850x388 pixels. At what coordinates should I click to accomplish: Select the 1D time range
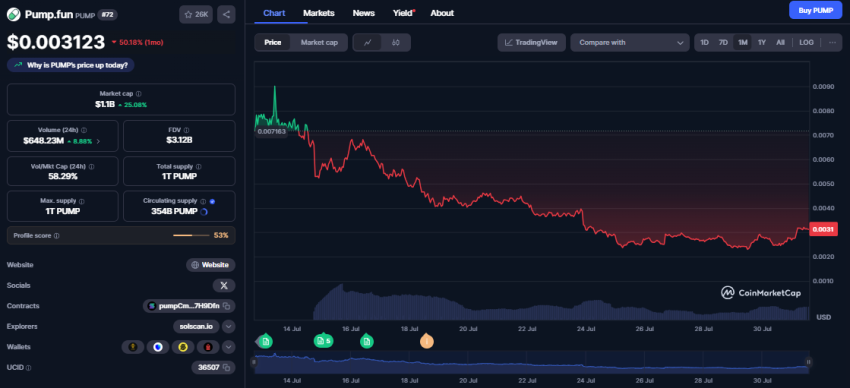click(704, 42)
